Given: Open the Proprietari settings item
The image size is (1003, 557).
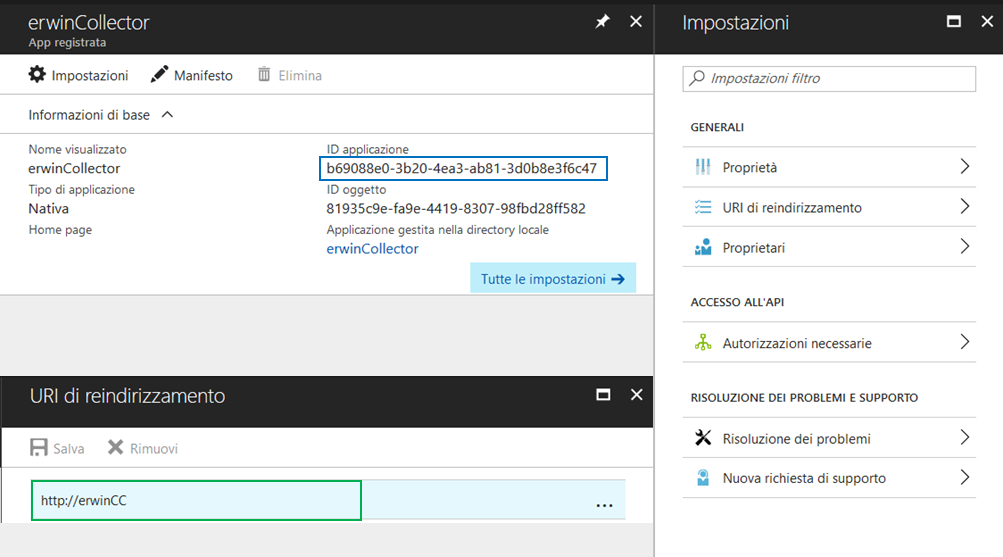Looking at the screenshot, I should pos(753,248).
